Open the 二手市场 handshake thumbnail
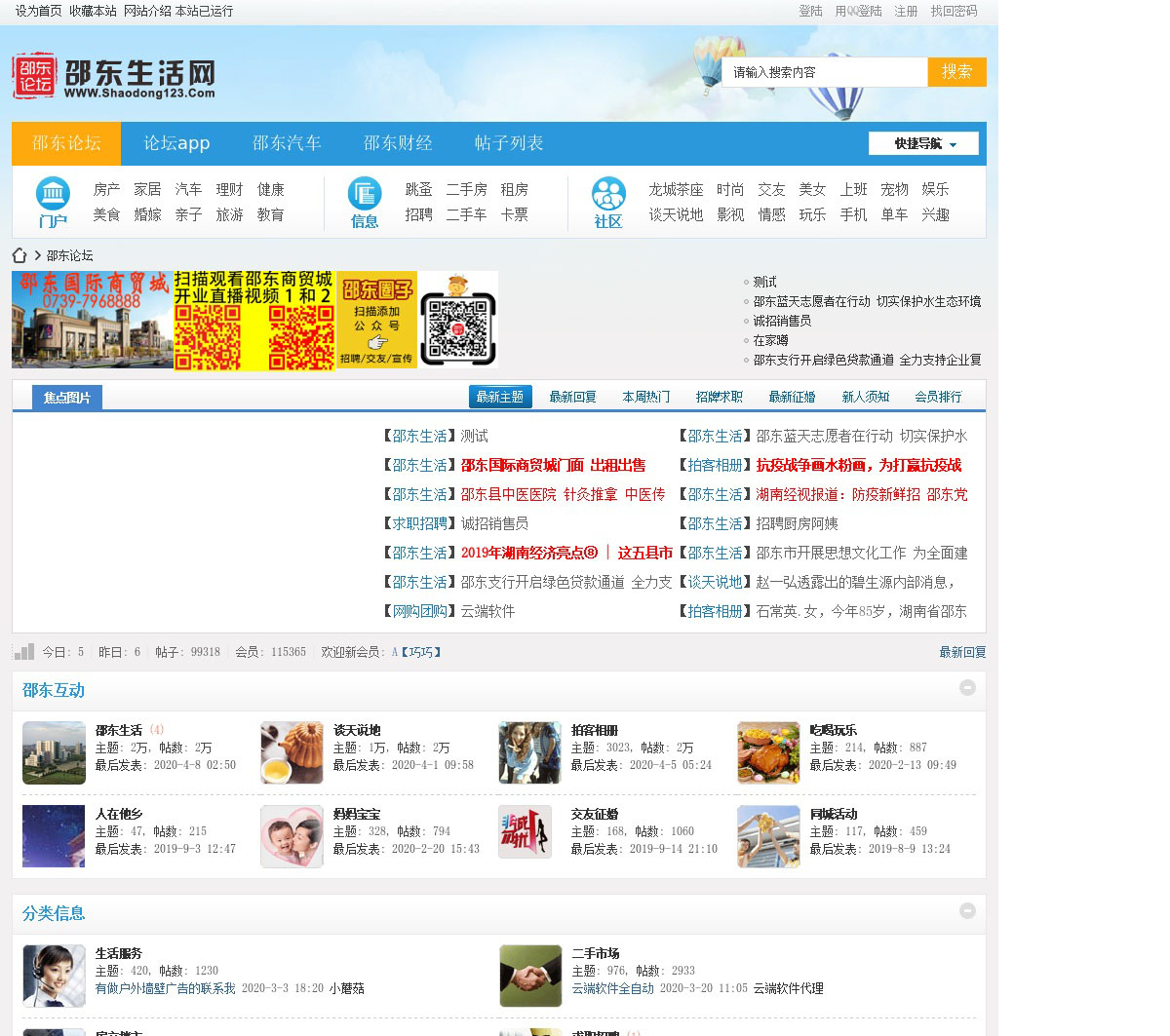Image resolution: width=1170 pixels, height=1036 pixels. pos(529,976)
